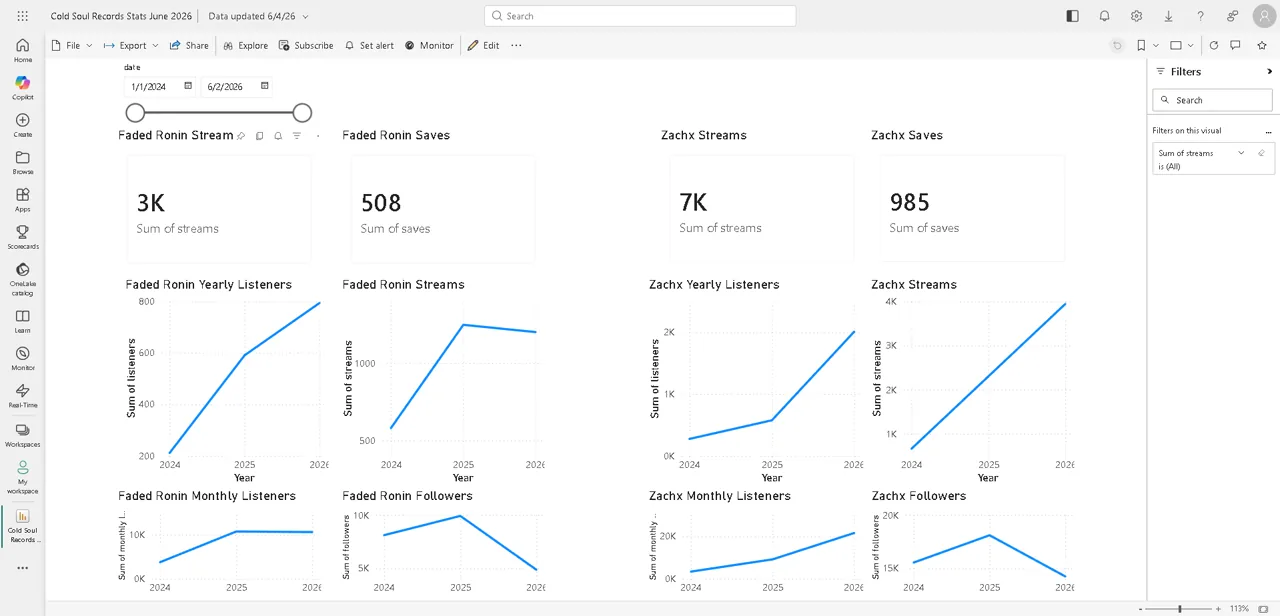Screen dimensions: 1280x616
Task: Select the Zachx Streams 7K card
Action: (x=761, y=208)
